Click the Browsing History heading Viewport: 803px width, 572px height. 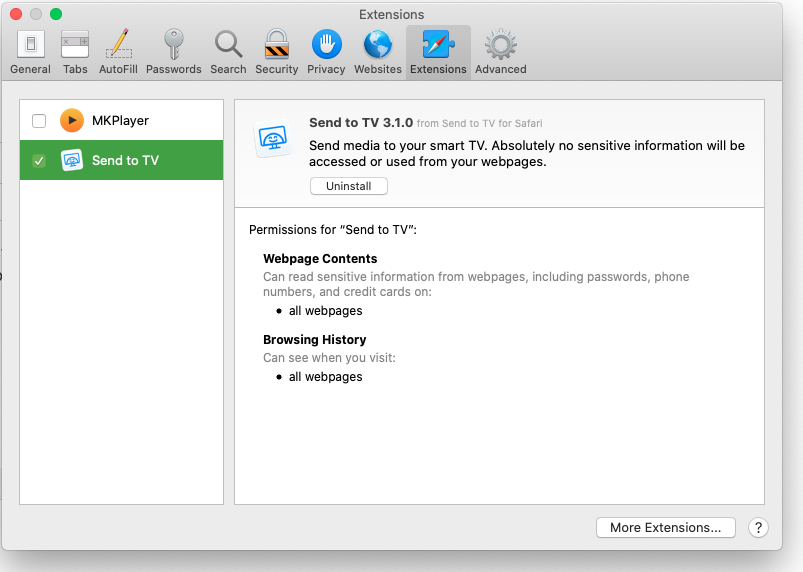click(314, 340)
